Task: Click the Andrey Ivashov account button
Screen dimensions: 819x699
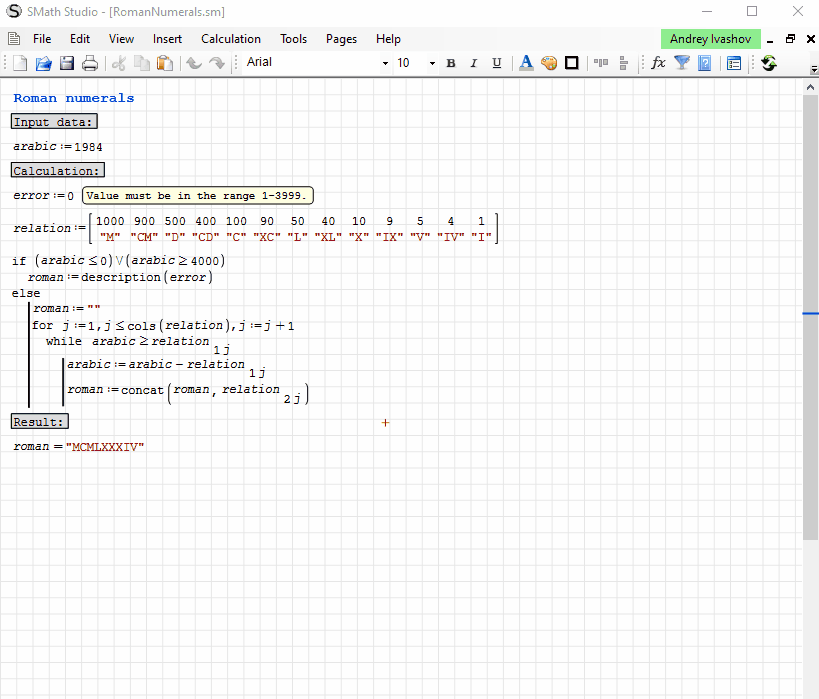Action: (x=710, y=39)
